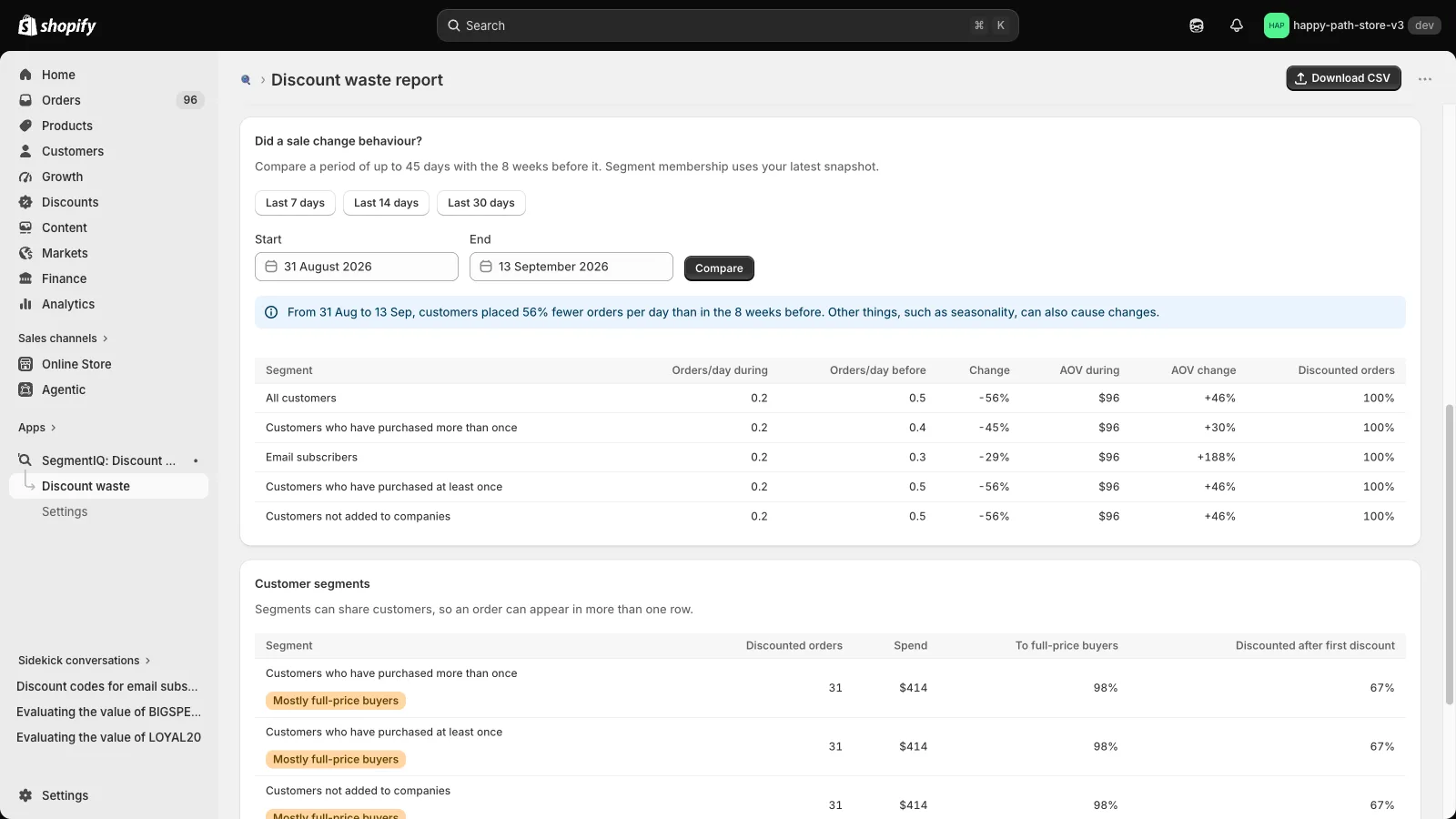Click the 'Customer segments' heading

tap(312, 584)
